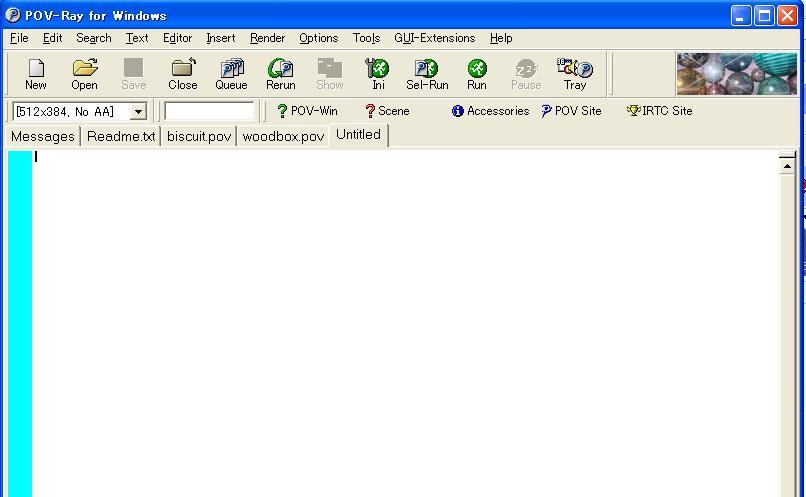806x497 pixels.
Task: Click the greyed Save icon
Action: coord(134,74)
